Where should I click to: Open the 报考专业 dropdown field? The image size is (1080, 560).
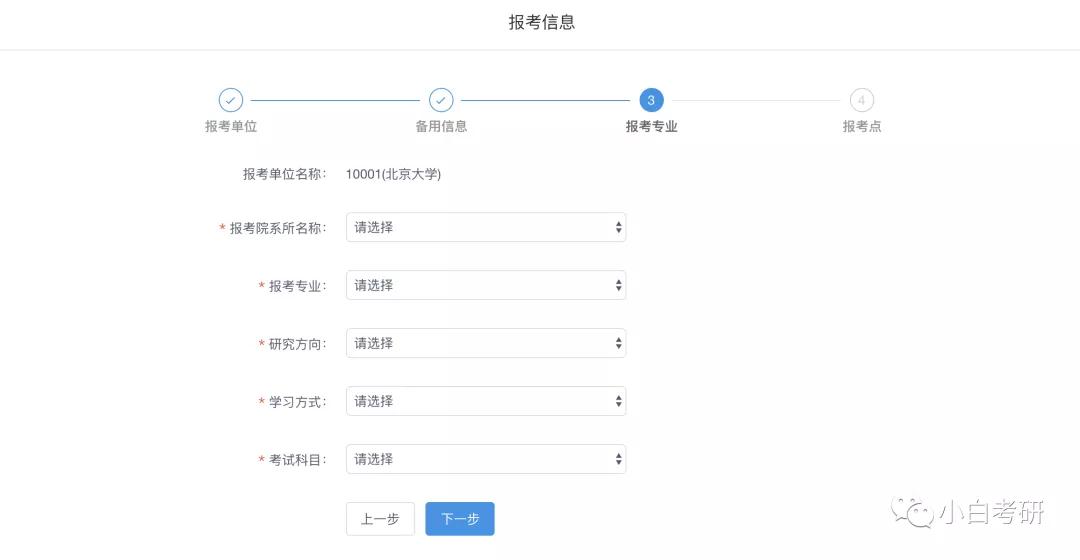click(x=486, y=285)
